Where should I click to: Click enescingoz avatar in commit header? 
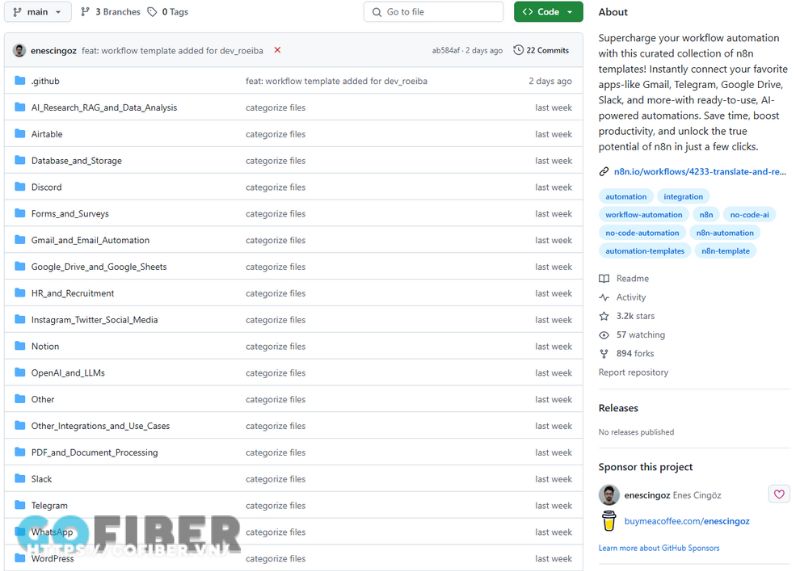point(19,51)
